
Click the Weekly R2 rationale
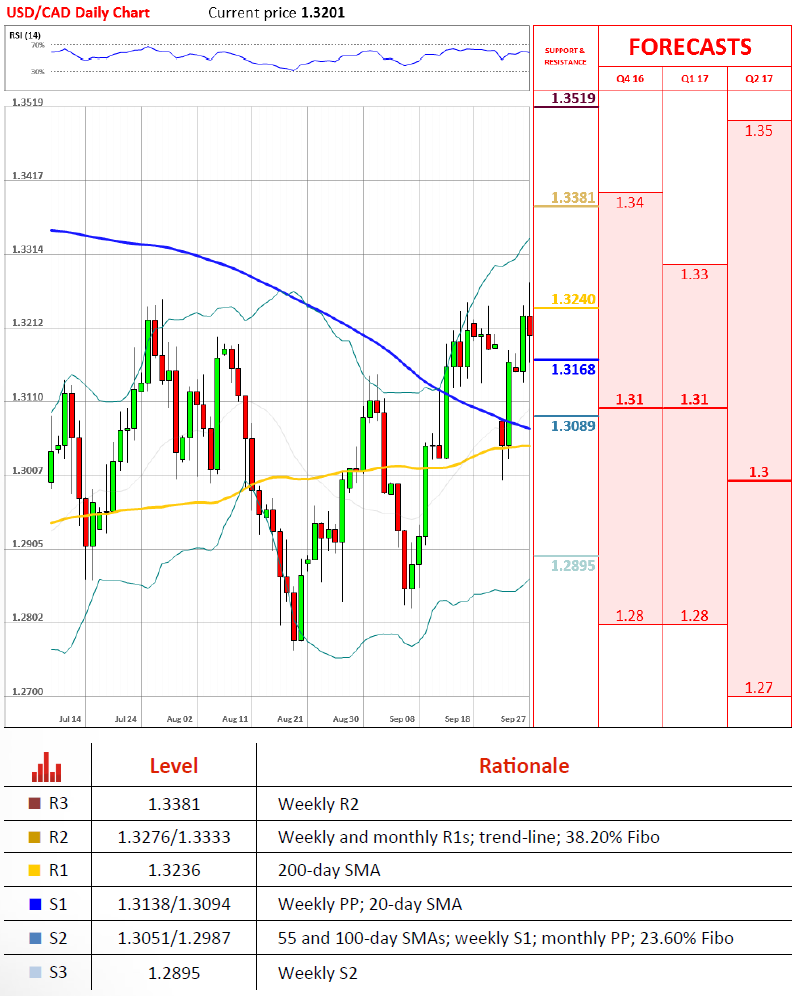pyautogui.click(x=318, y=804)
